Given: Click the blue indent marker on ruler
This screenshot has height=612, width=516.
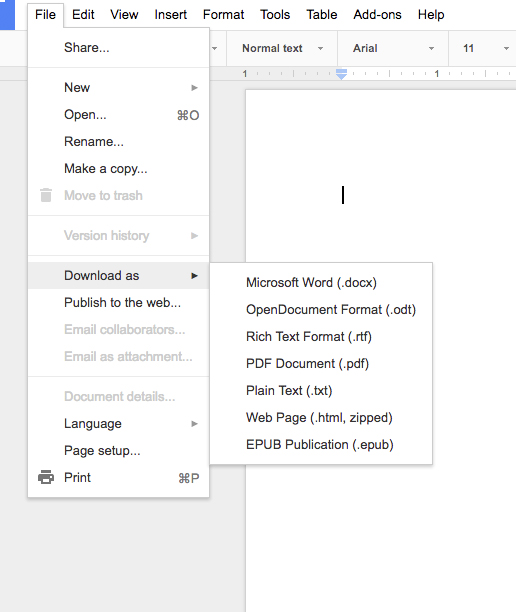Looking at the screenshot, I should [342, 74].
